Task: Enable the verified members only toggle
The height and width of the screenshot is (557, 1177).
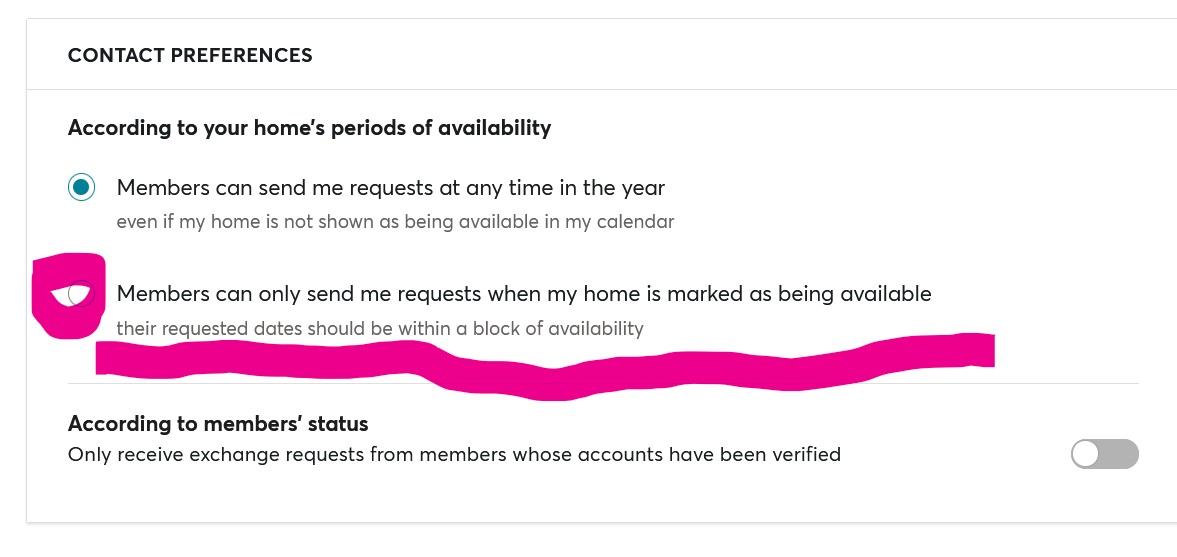Action: coord(1104,454)
